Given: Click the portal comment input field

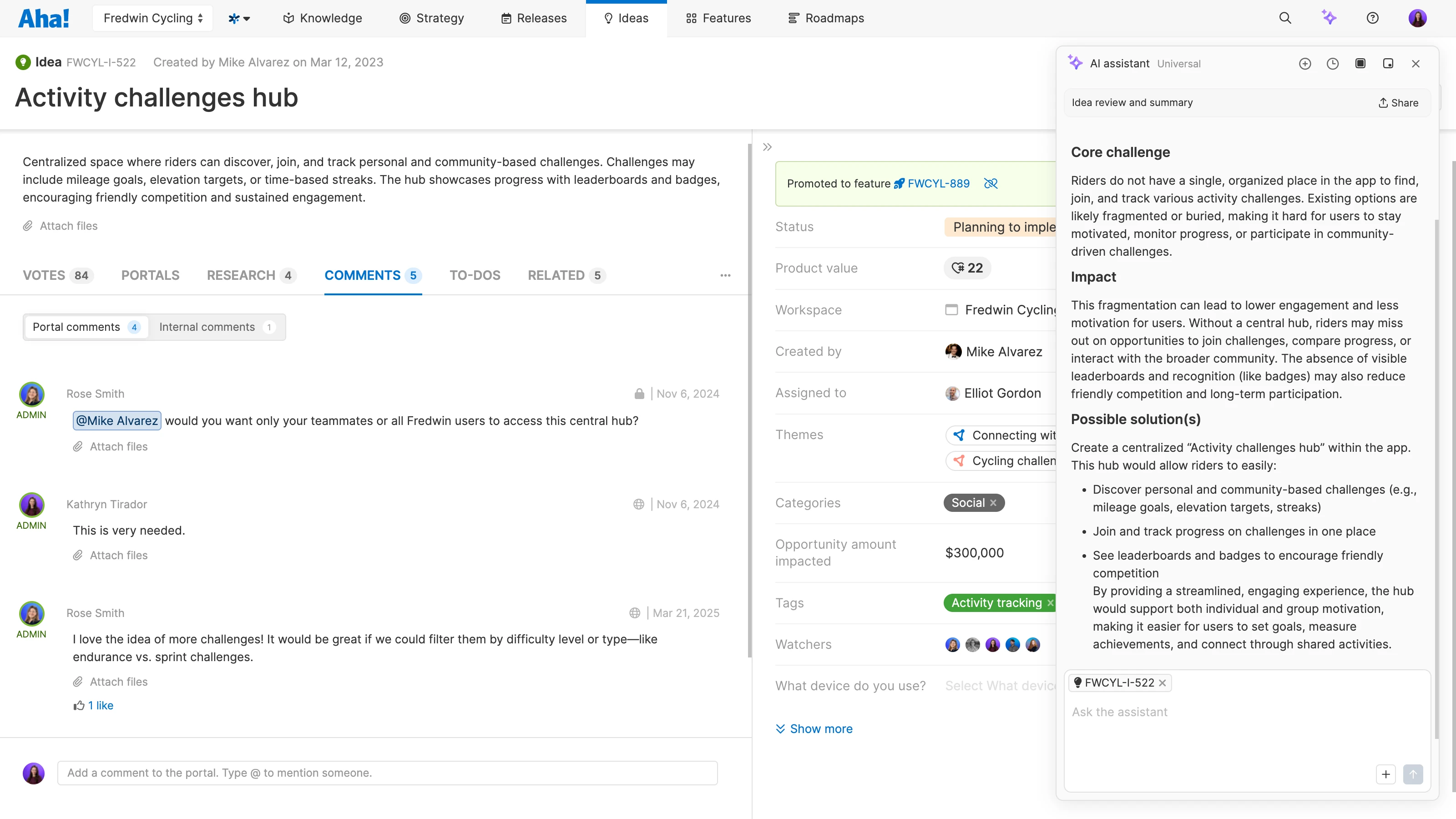Looking at the screenshot, I should [387, 773].
